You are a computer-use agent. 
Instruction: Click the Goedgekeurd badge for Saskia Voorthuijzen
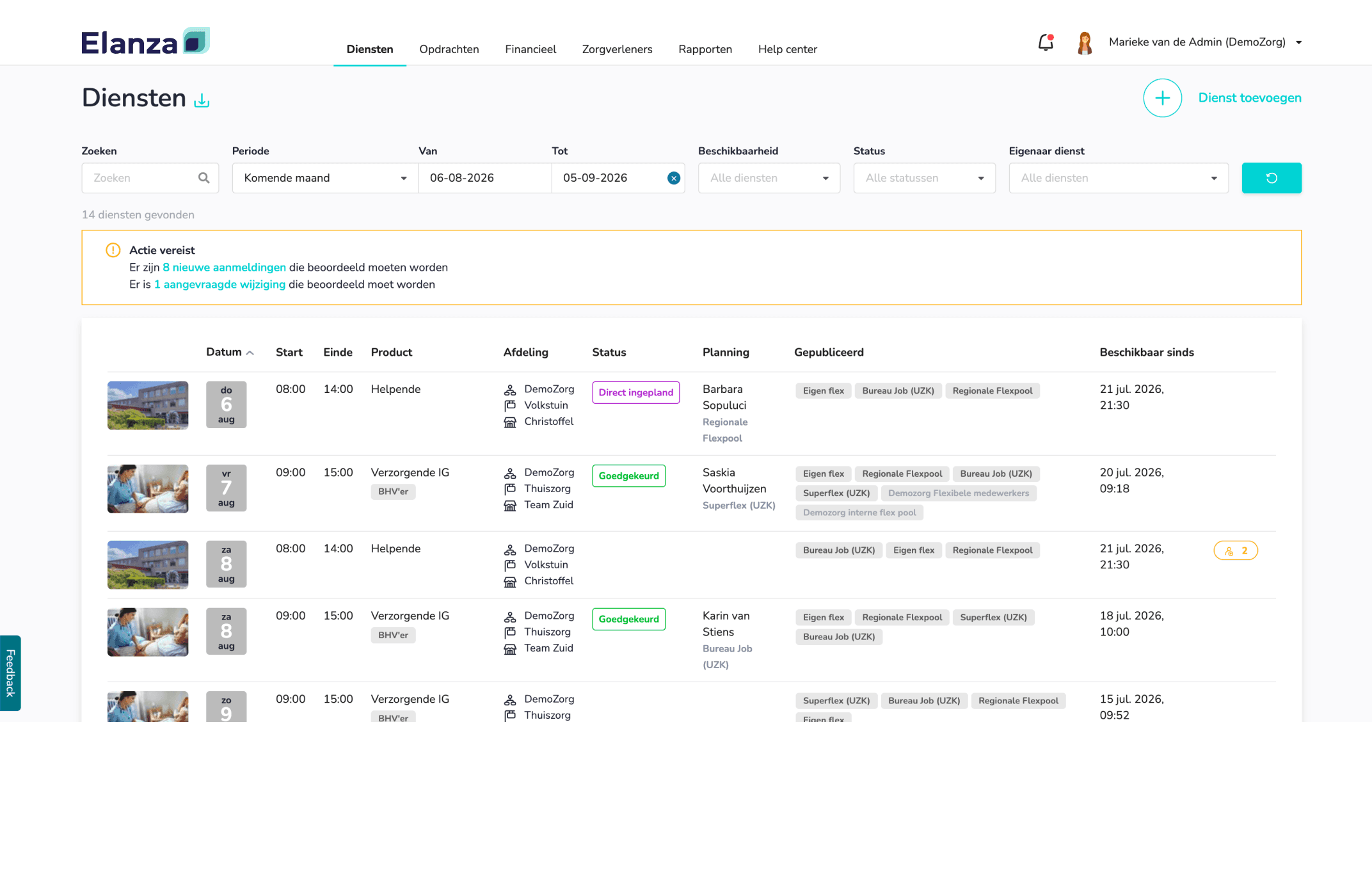pyautogui.click(x=629, y=476)
